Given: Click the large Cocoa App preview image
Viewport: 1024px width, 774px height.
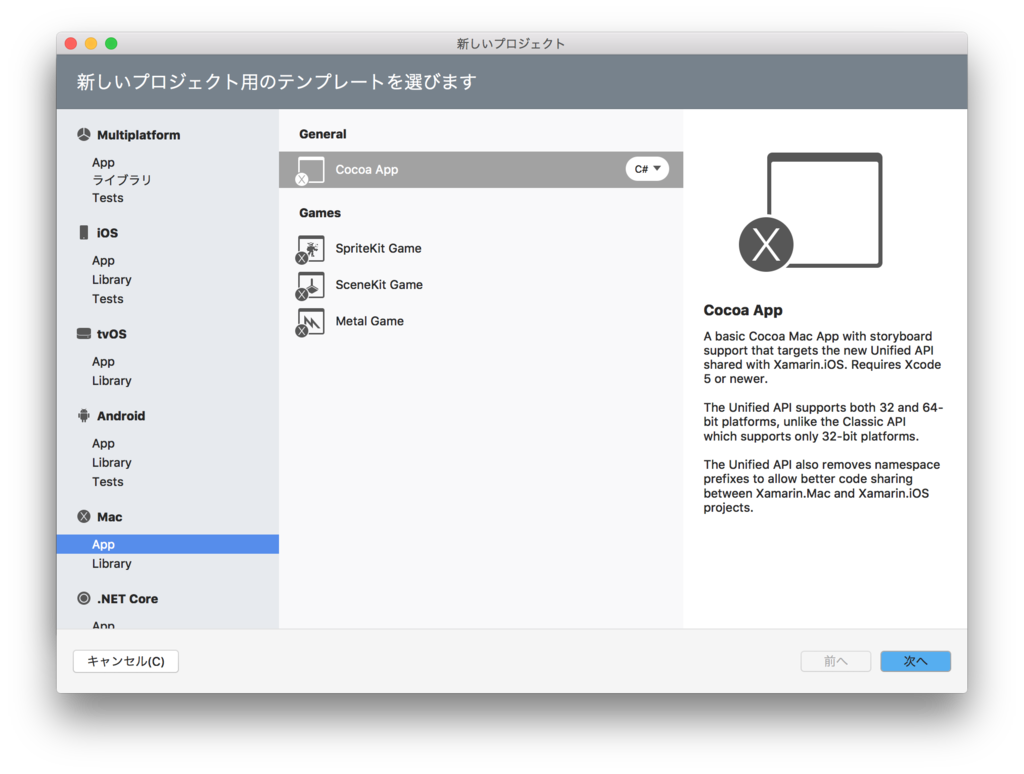Looking at the screenshot, I should pyautogui.click(x=810, y=212).
